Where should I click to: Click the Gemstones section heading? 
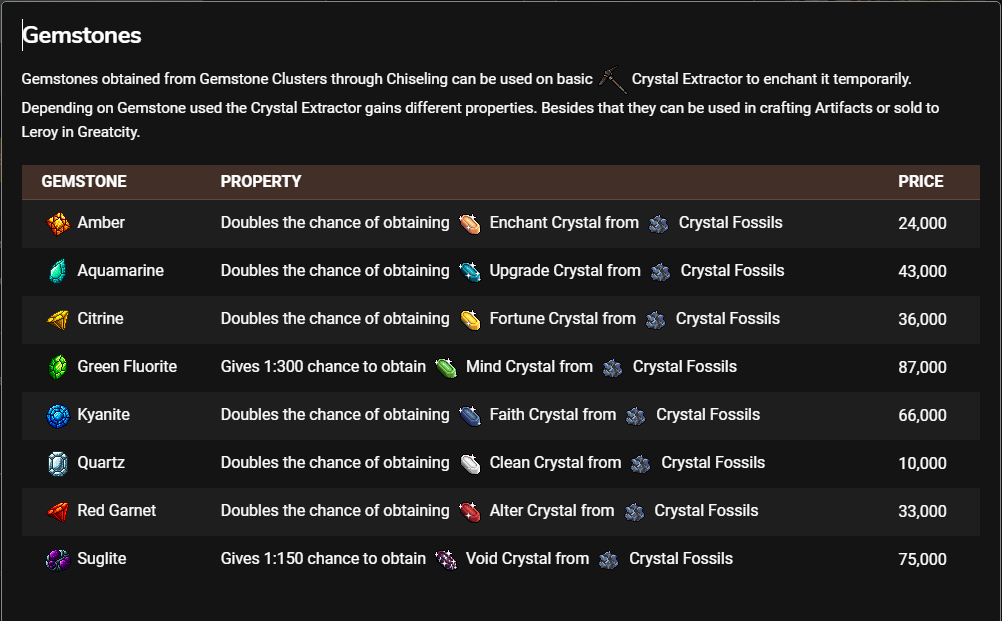tap(82, 35)
